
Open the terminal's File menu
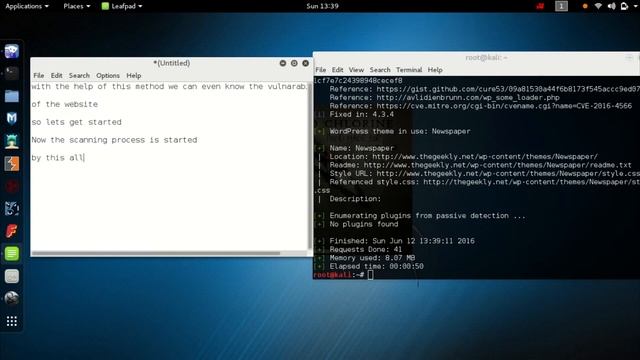[321, 70]
